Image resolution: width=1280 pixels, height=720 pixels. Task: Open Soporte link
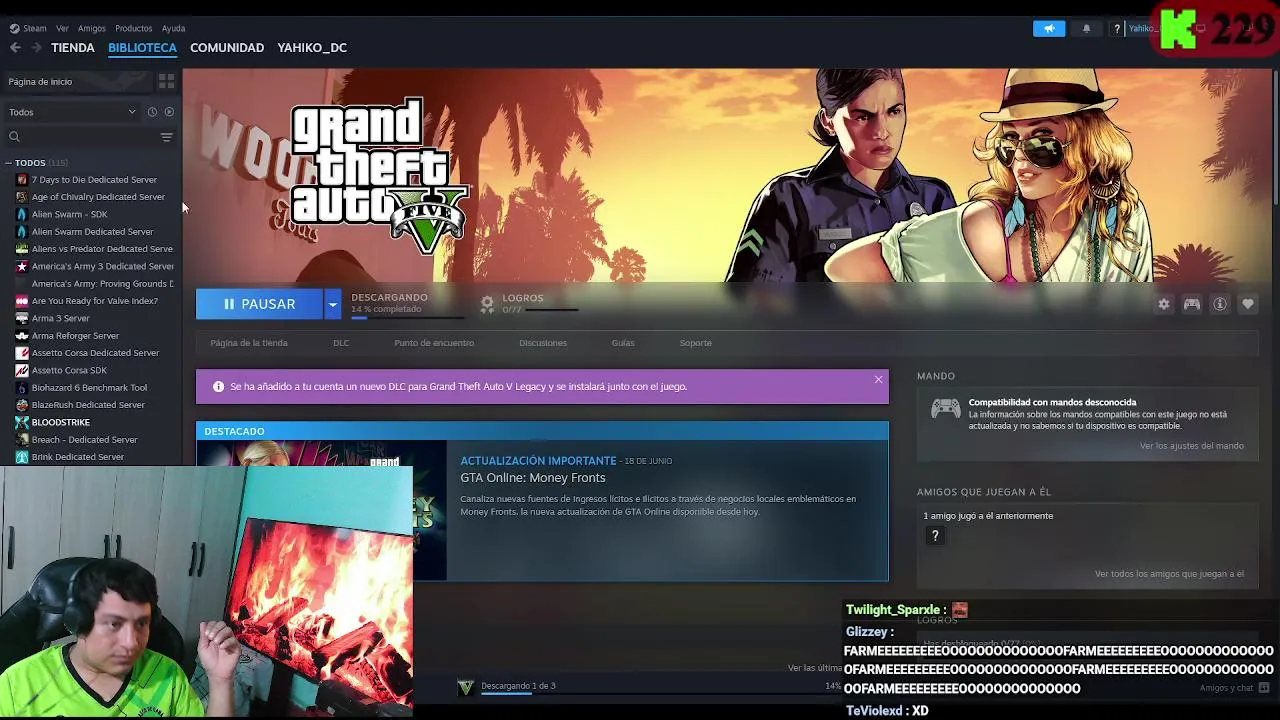(696, 343)
